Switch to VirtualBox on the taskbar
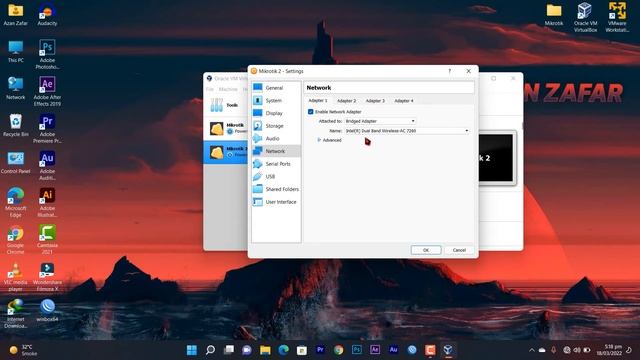The height and width of the screenshot is (360, 640). click(448, 350)
